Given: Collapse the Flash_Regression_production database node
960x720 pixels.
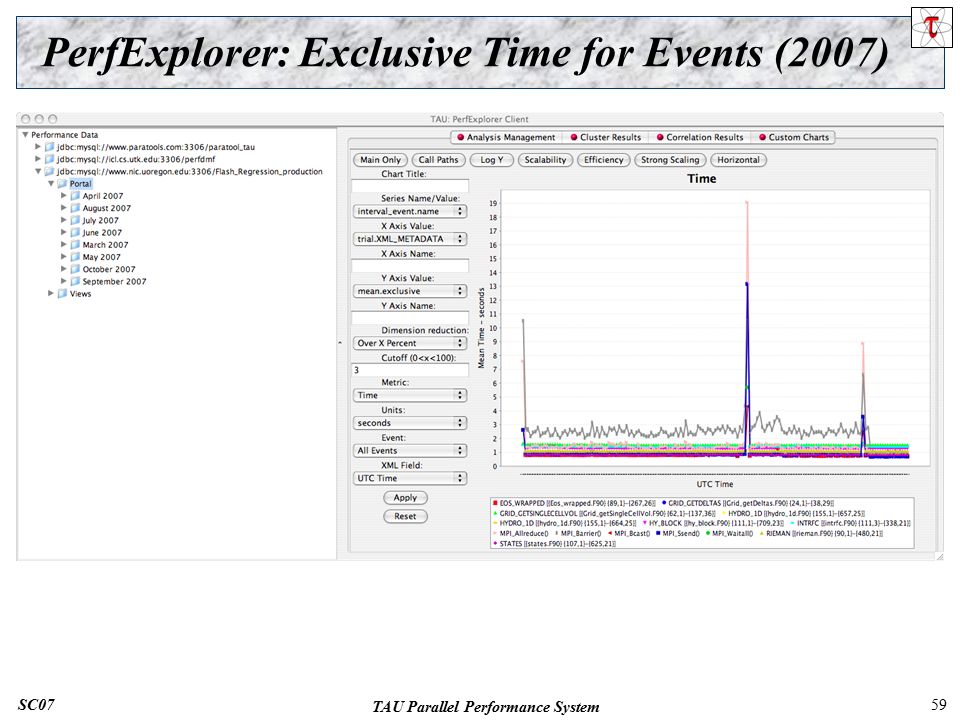Looking at the screenshot, I should coord(38,171).
